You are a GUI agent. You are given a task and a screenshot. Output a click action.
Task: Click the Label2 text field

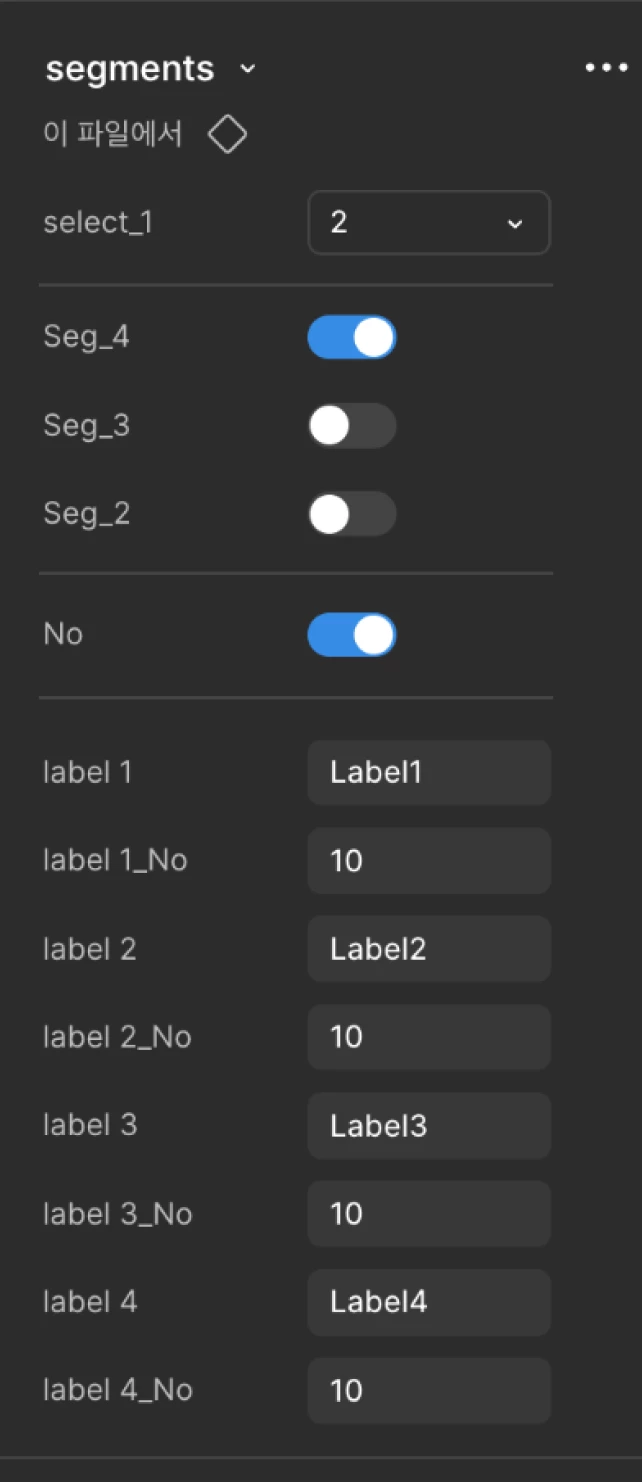[x=429, y=949]
